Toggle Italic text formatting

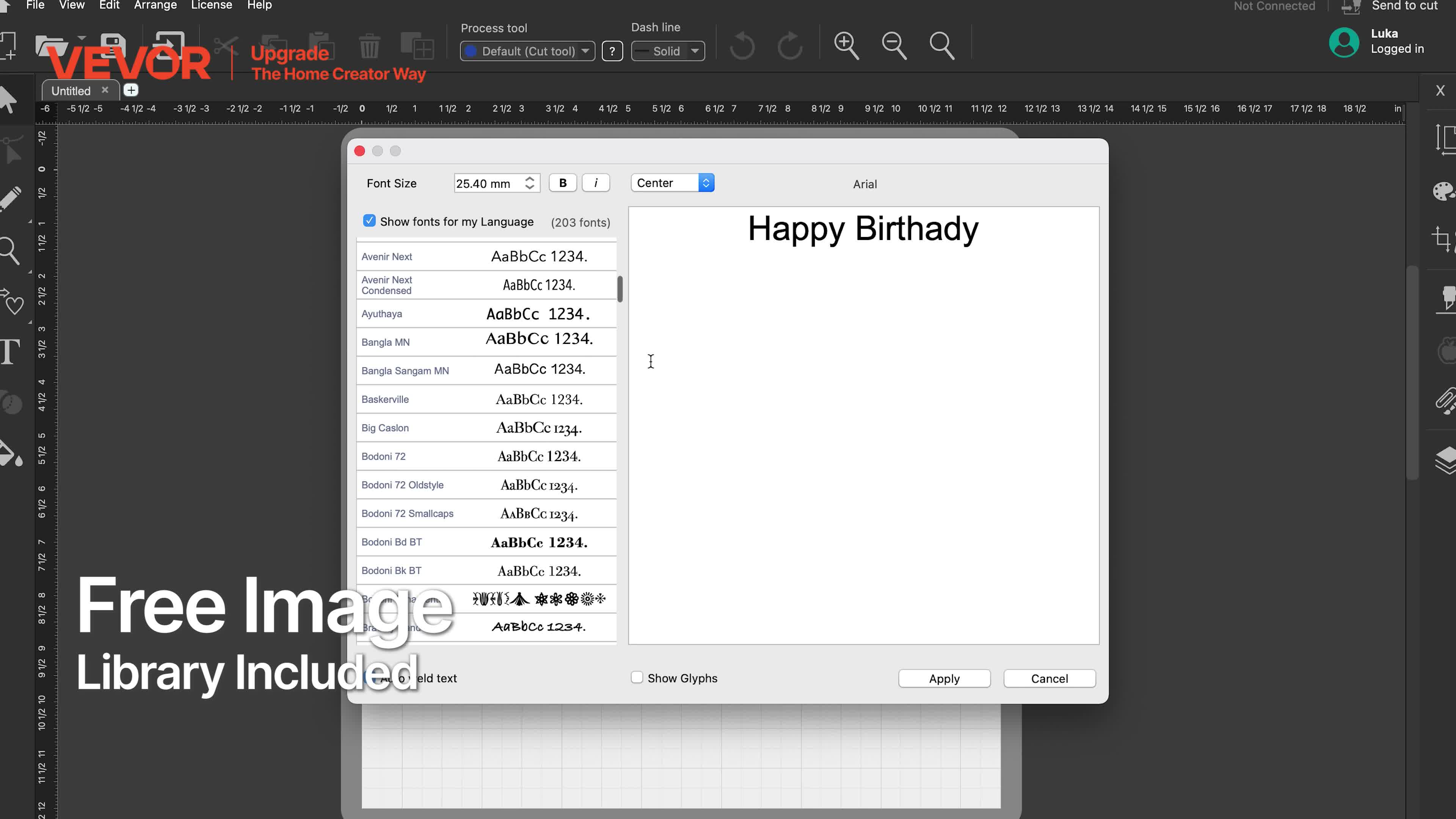[596, 183]
